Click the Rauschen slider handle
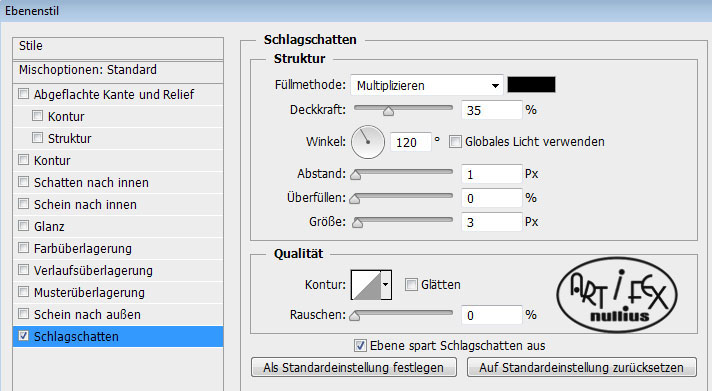 [x=355, y=316]
